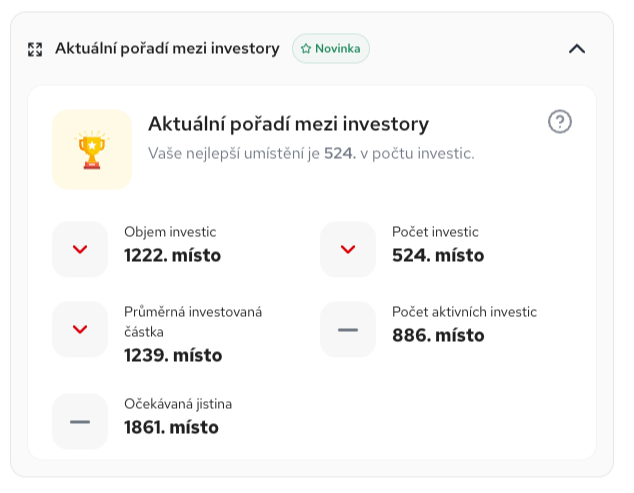Click the Novinka badge

pos(331,49)
